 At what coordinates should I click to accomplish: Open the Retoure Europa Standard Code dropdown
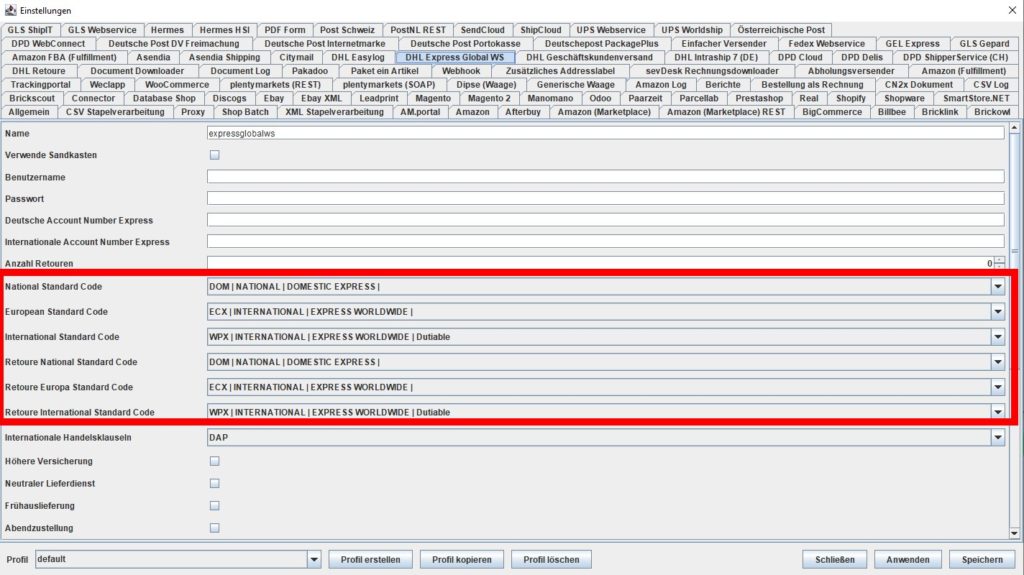point(998,387)
